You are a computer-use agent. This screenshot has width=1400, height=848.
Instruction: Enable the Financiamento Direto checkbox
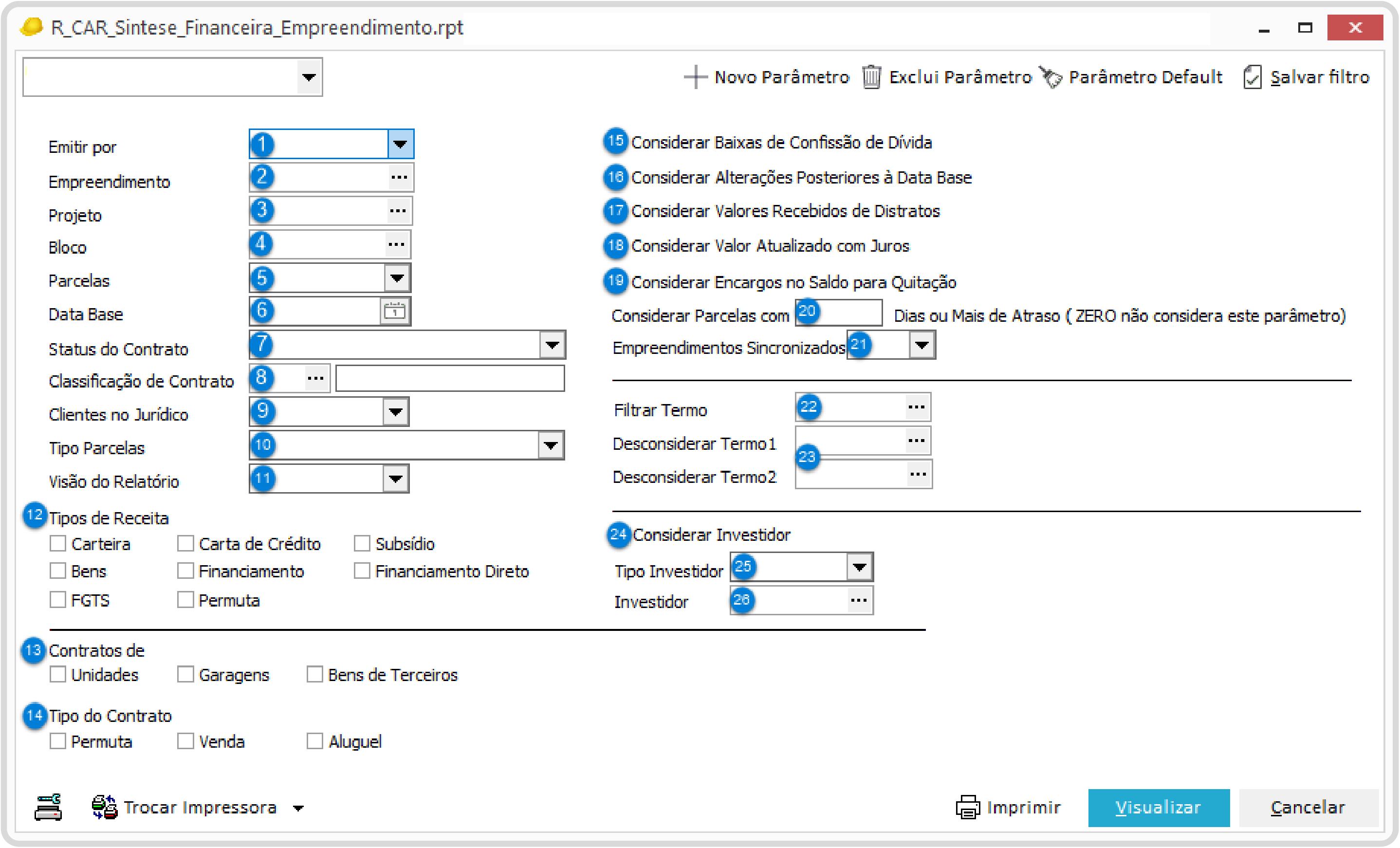tap(362, 571)
